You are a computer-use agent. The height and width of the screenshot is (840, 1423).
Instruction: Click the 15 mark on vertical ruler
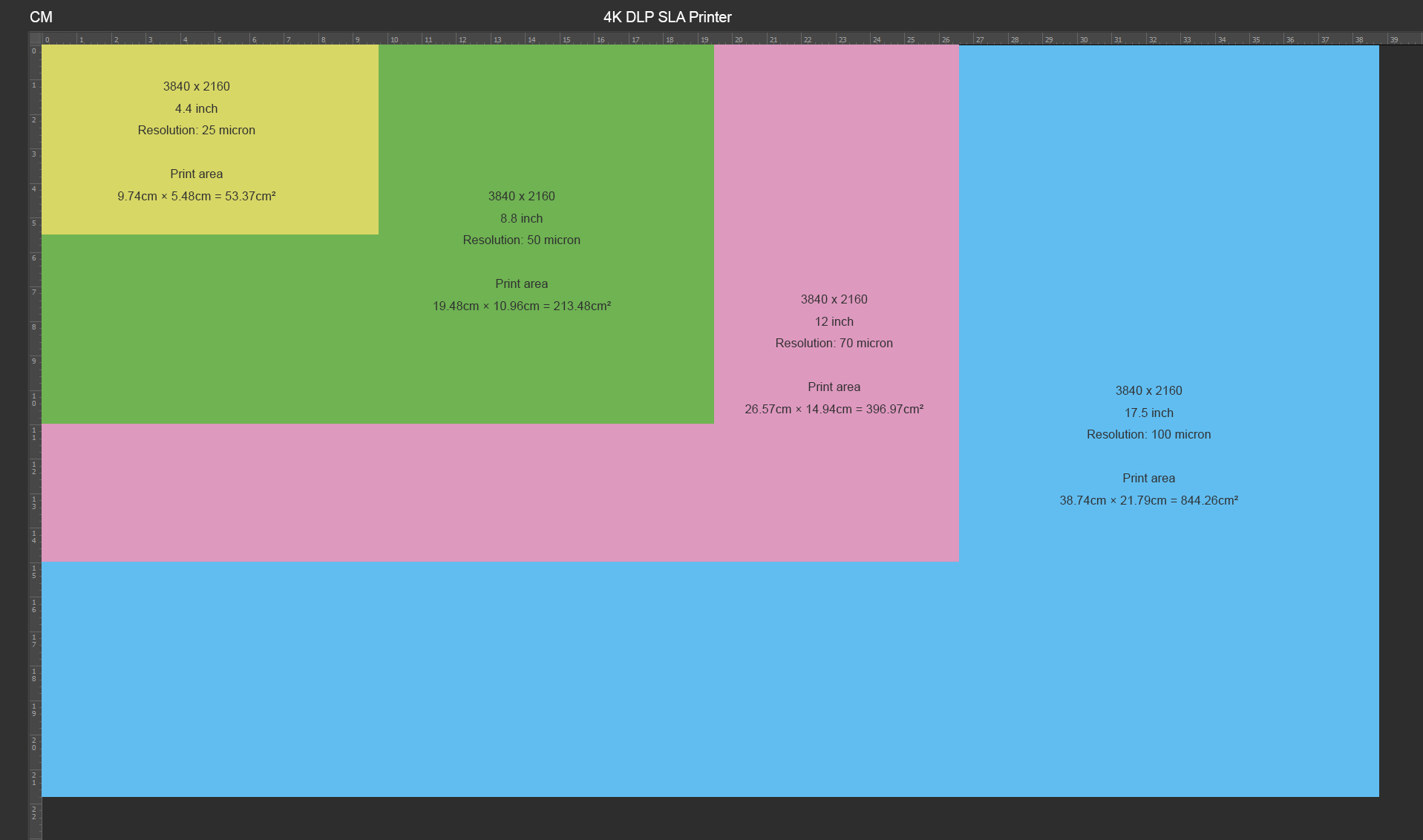(x=34, y=571)
